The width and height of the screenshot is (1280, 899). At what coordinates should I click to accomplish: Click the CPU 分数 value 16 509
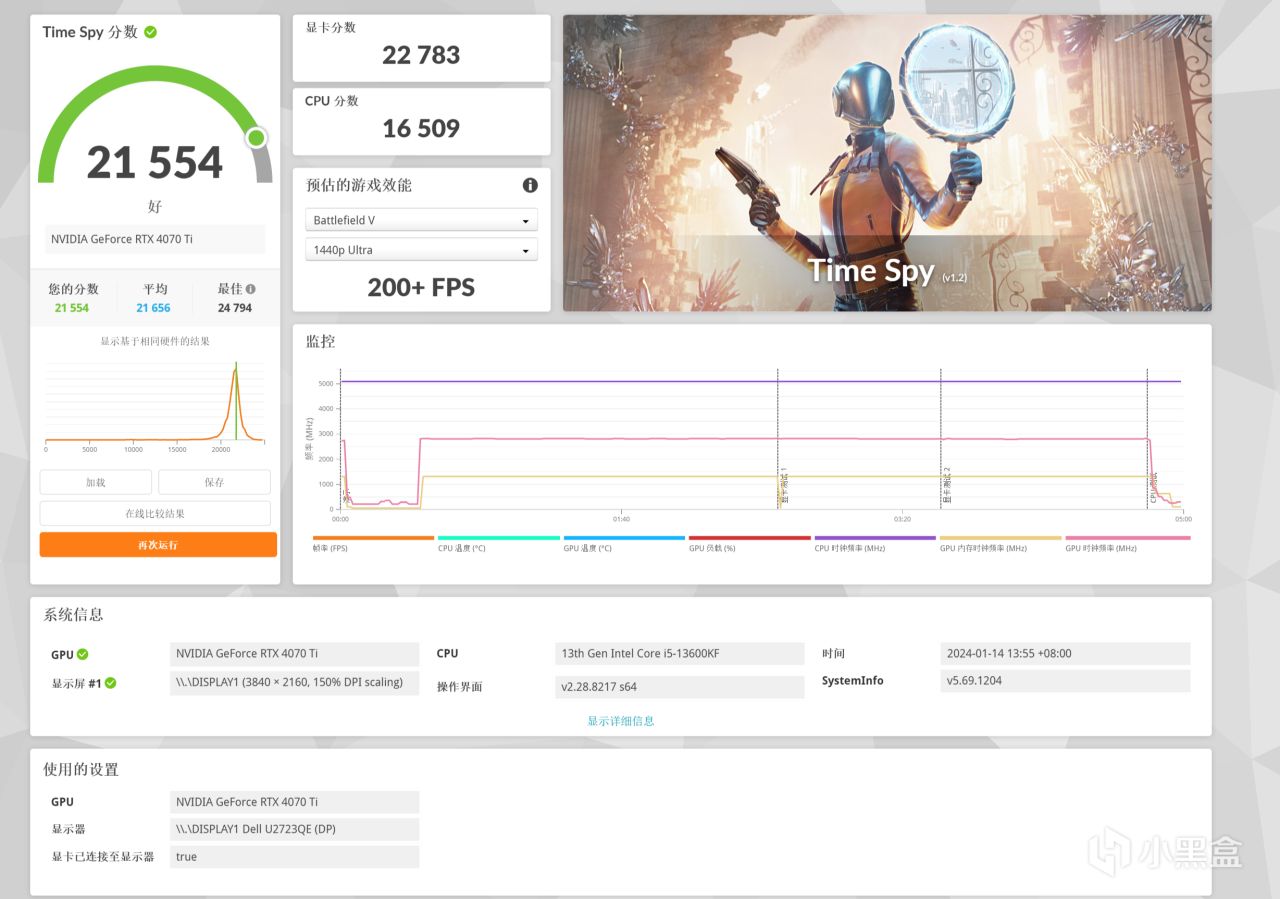(421, 128)
